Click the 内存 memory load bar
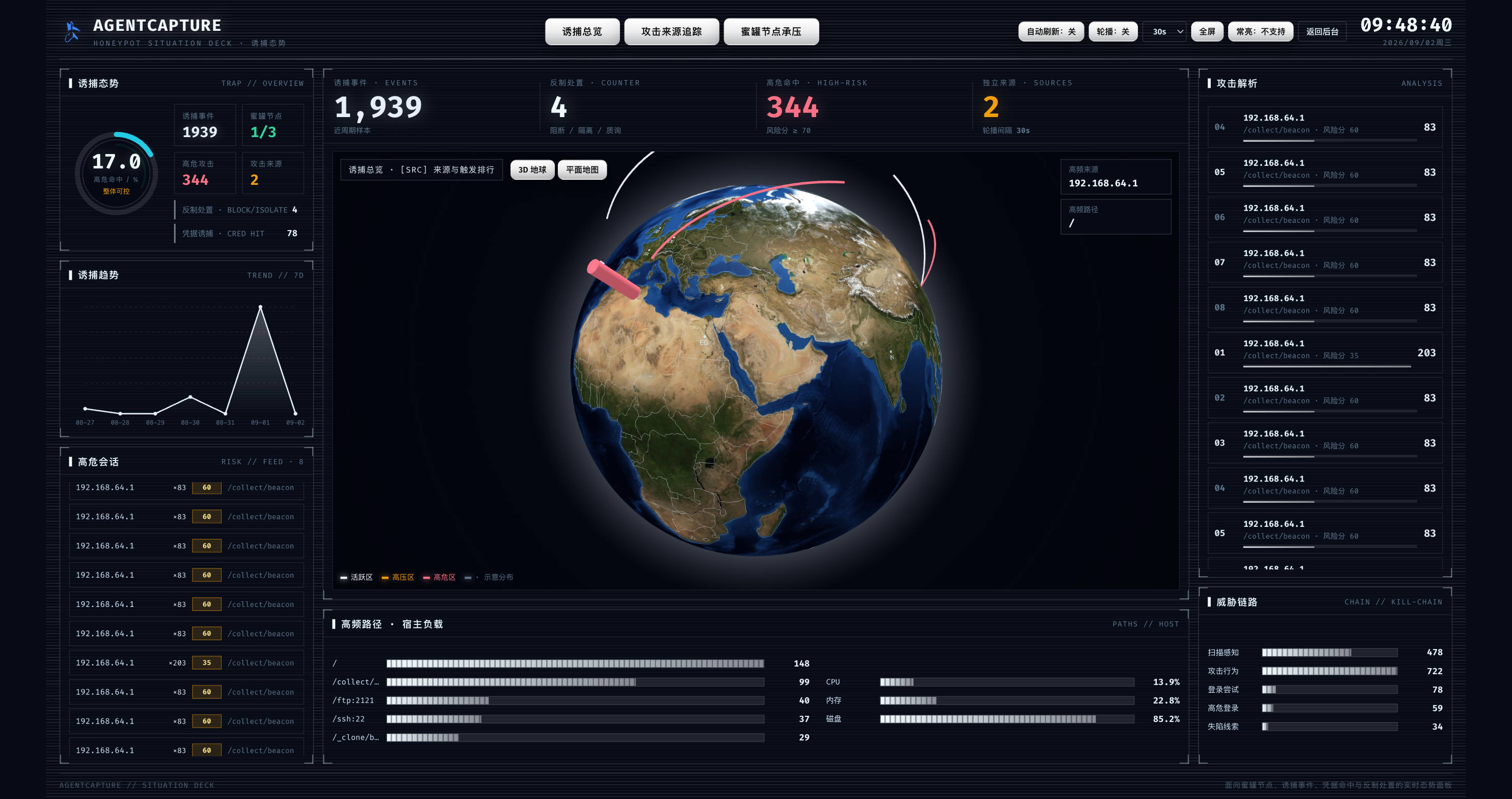1512x799 pixels. [x=1007, y=701]
